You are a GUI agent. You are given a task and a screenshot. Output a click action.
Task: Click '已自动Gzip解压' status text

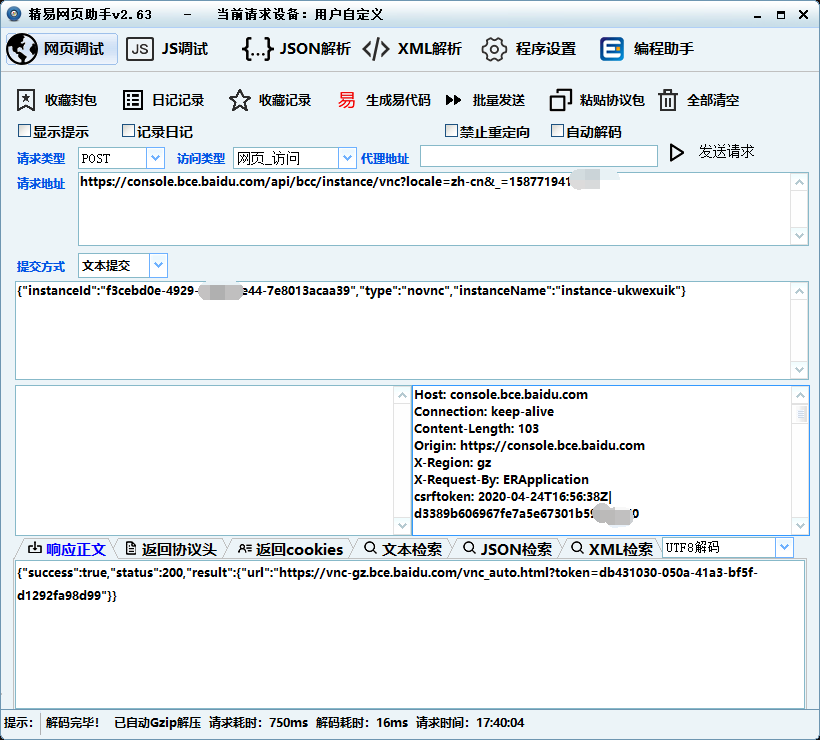157,723
